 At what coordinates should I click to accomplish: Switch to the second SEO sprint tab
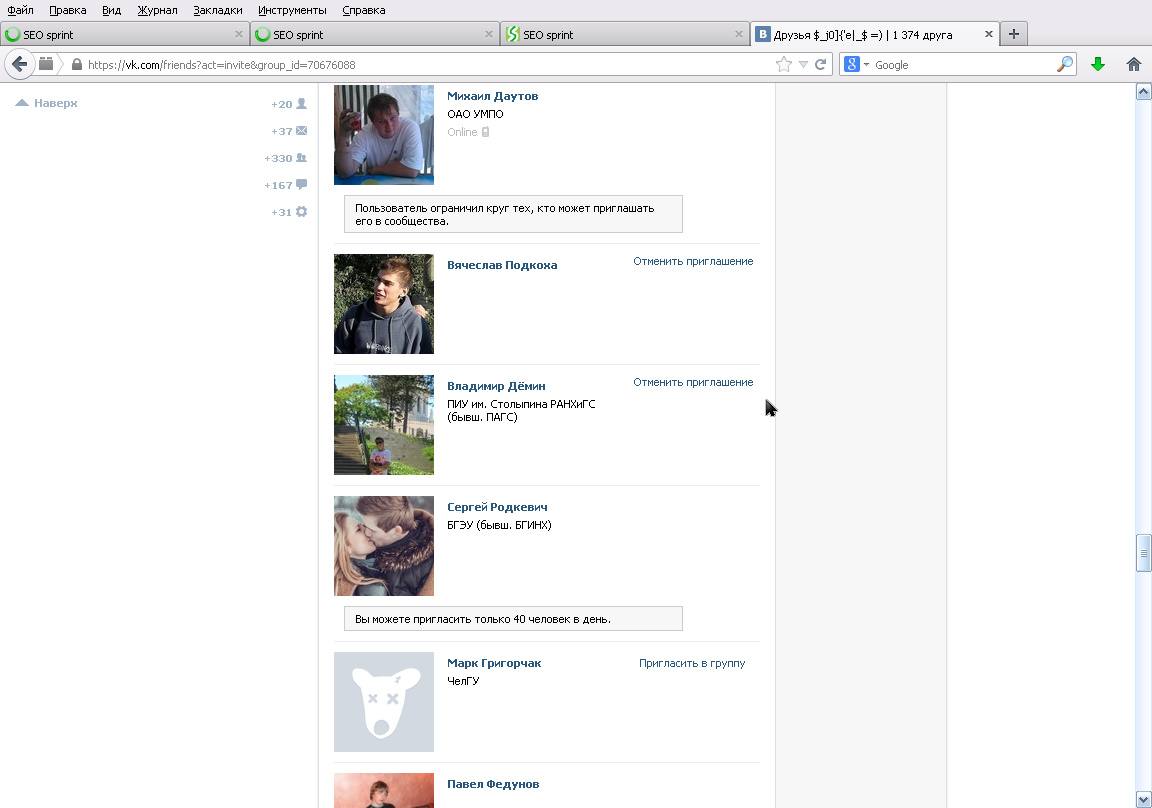(374, 35)
